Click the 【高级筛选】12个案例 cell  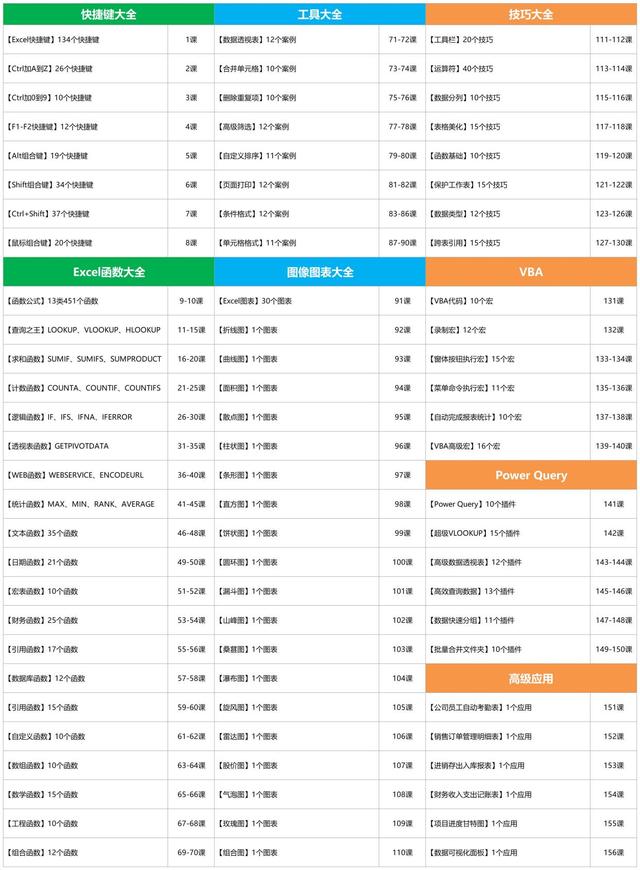point(297,127)
